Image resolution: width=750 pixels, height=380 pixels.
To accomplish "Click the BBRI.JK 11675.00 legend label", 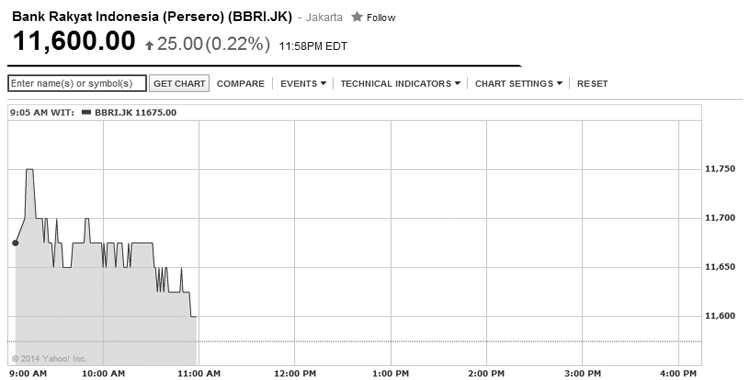I will pos(135,112).
